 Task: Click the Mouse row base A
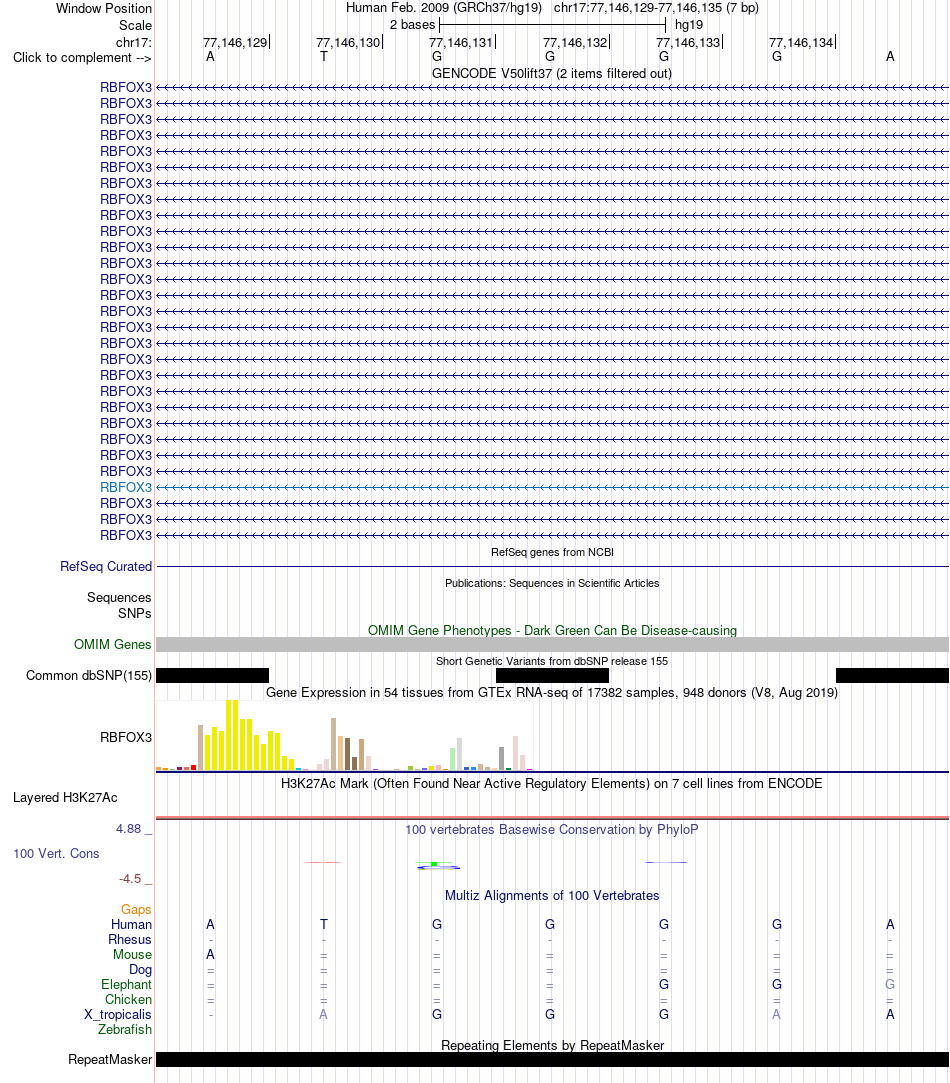point(210,955)
